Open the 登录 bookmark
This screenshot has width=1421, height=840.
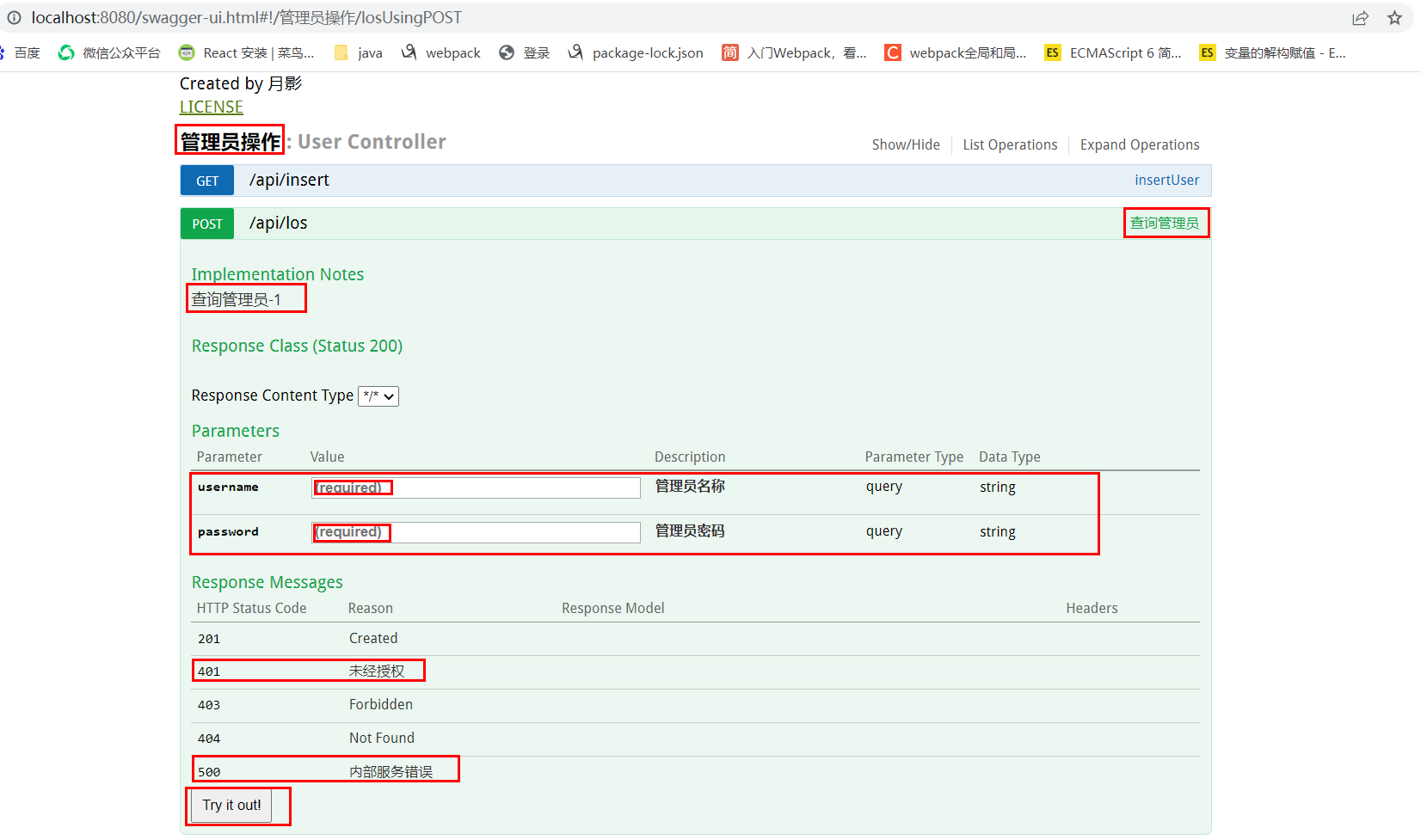click(x=525, y=53)
